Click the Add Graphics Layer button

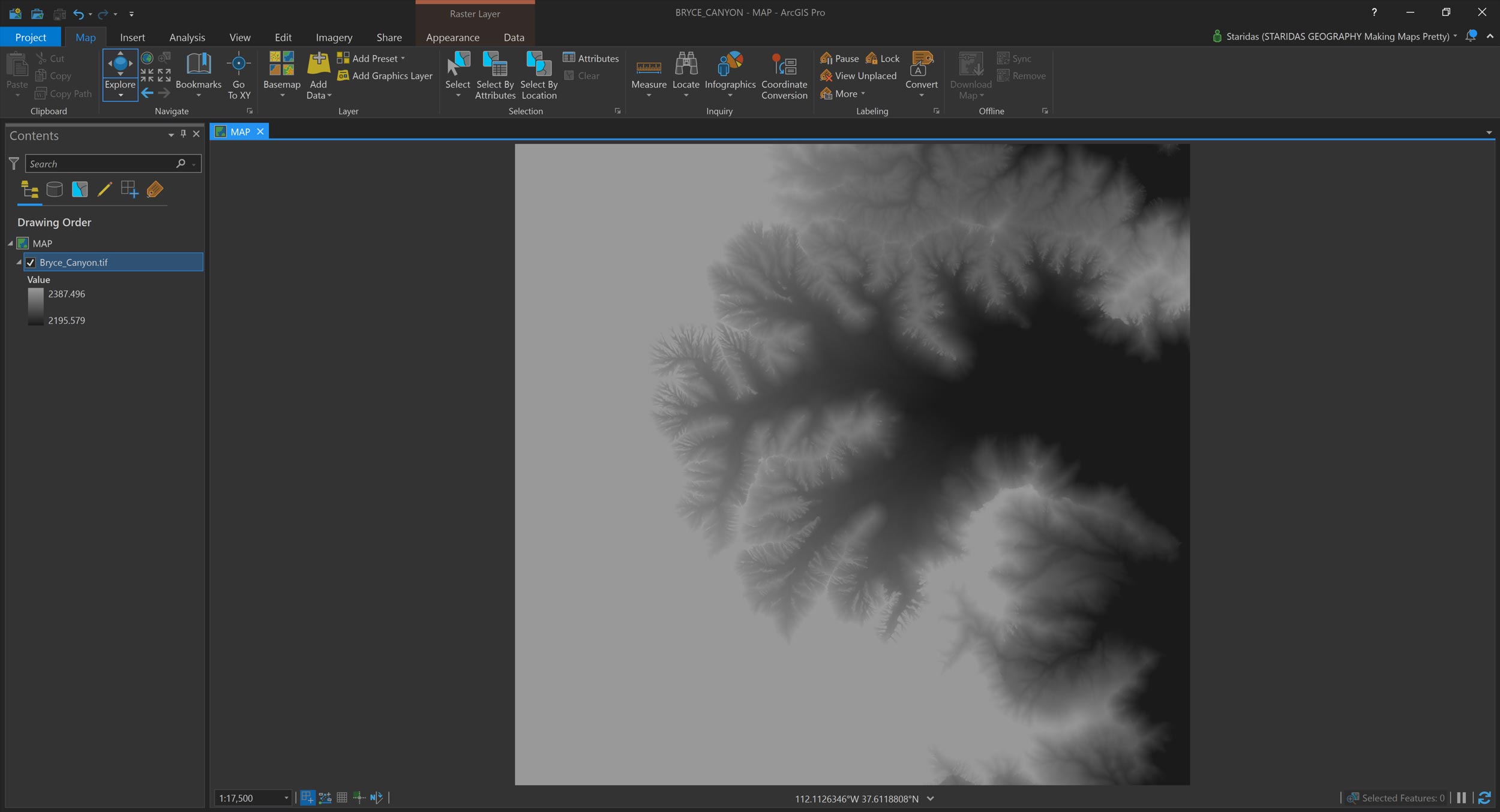[385, 76]
